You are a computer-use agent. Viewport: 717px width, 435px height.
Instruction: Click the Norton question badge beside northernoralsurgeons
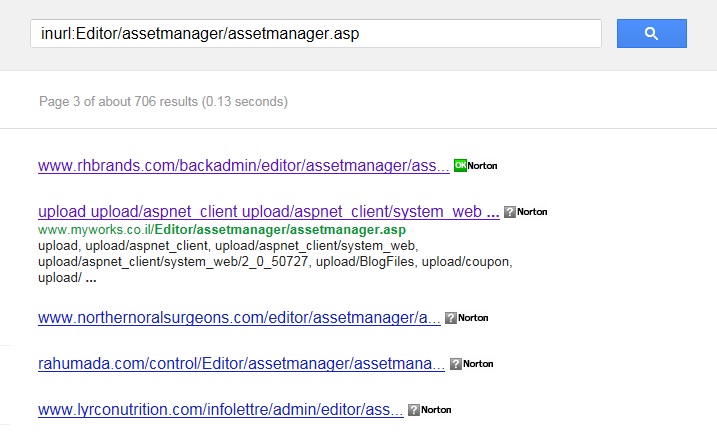click(x=451, y=318)
